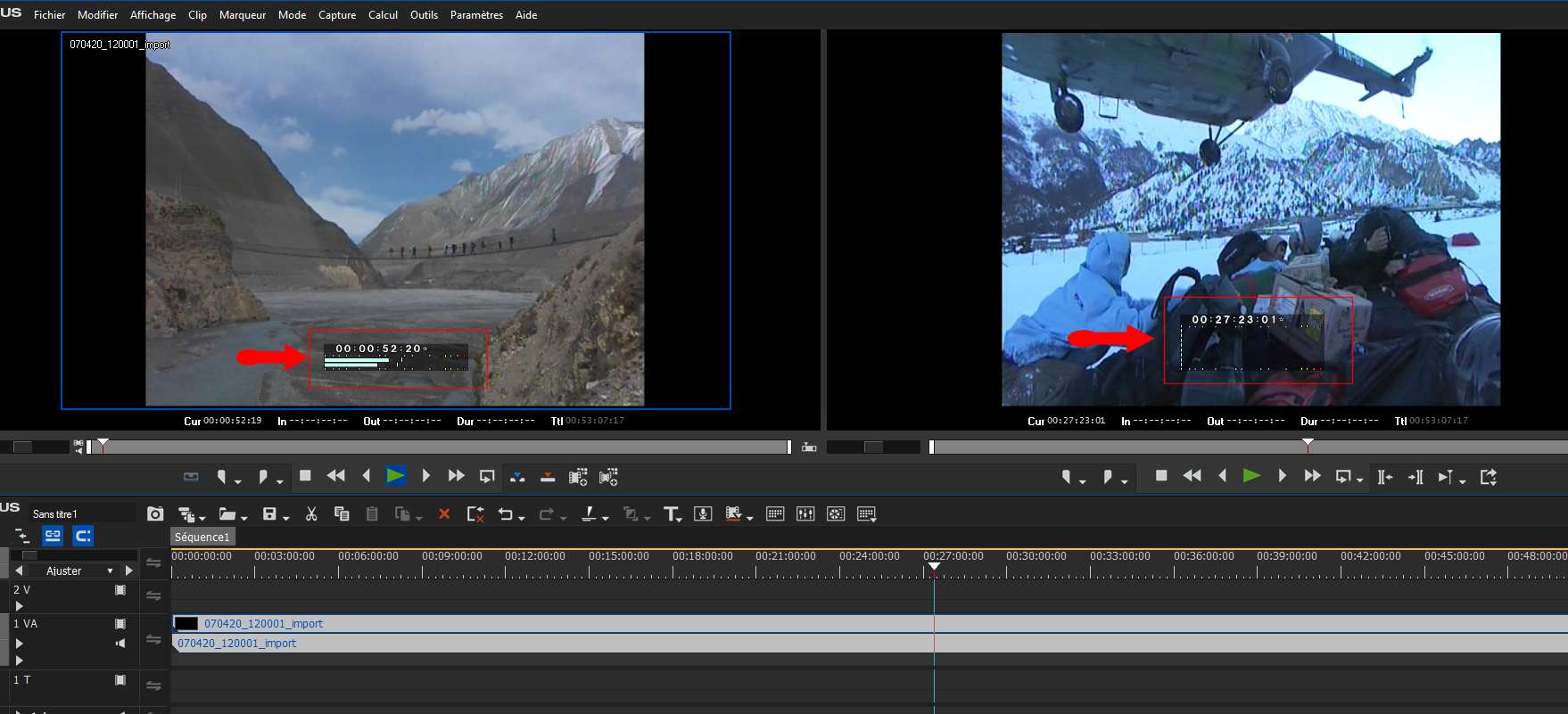Toggle video filmstrip icon on track 2 V
Viewport: 1568px width, 714px height.
(120, 590)
